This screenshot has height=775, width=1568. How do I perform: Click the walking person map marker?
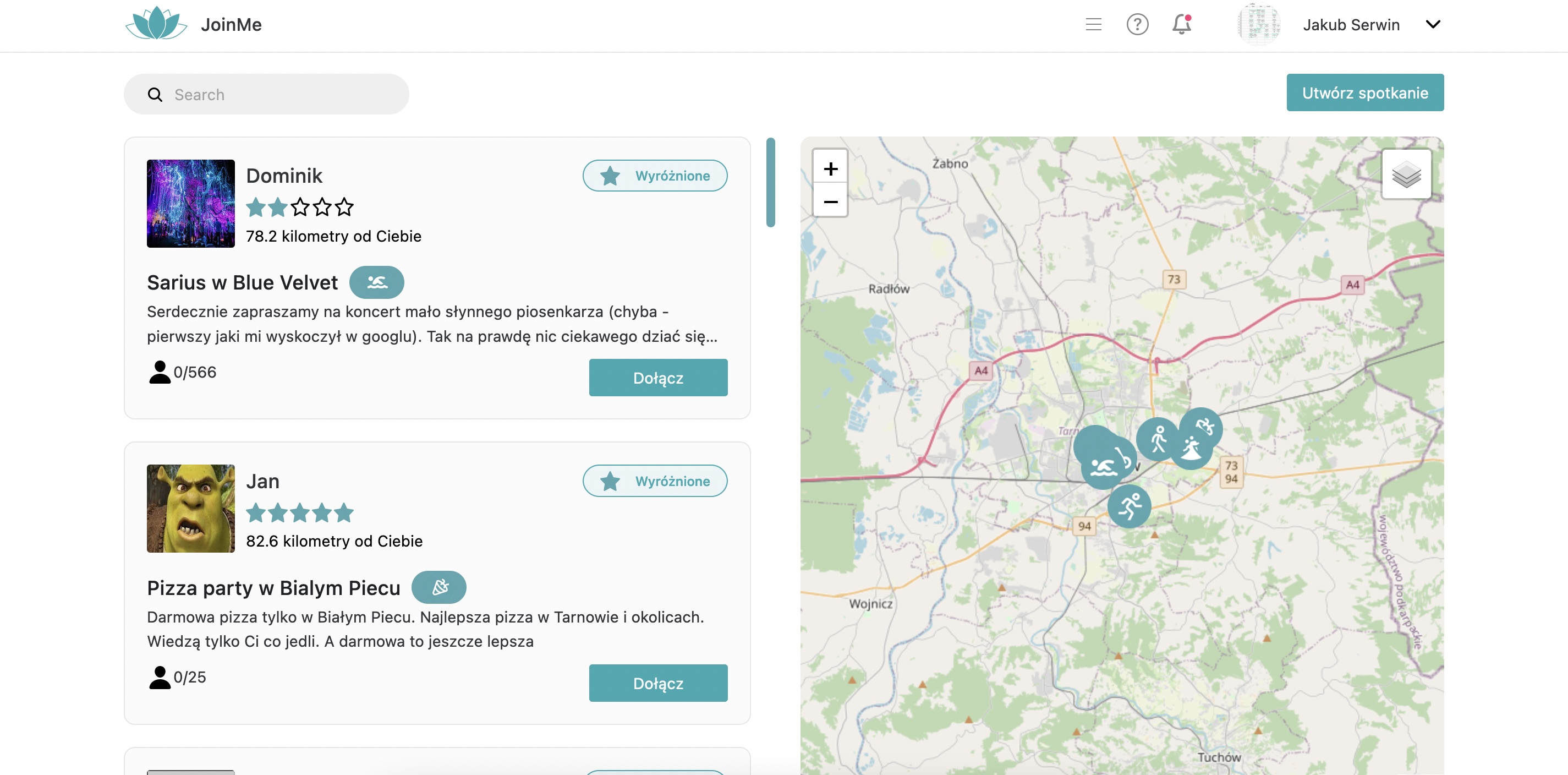click(1157, 439)
